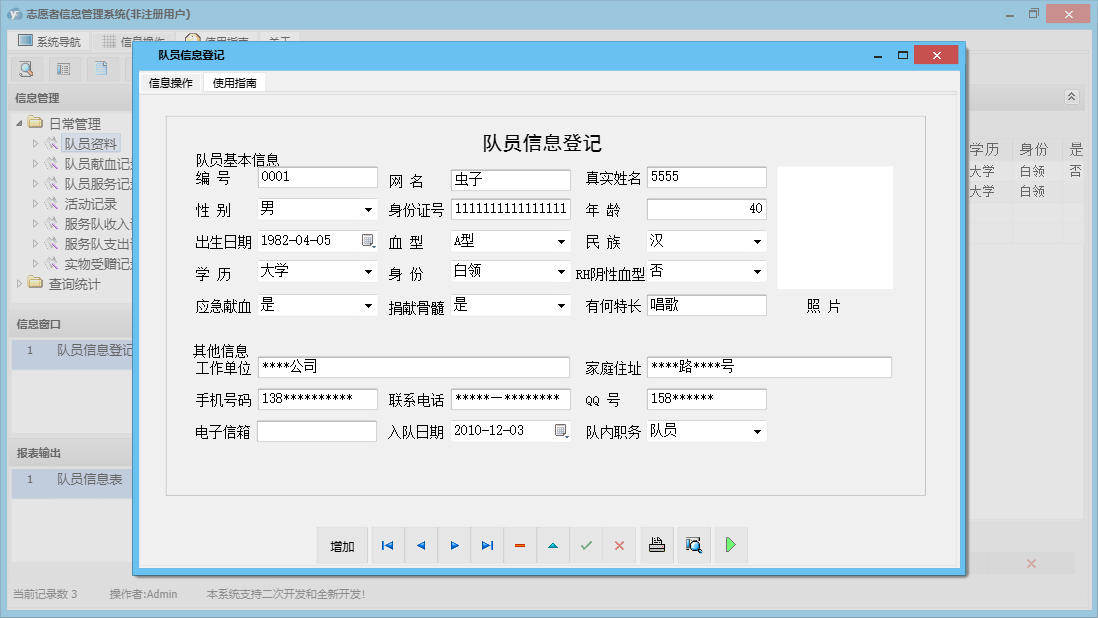Viewport: 1098px width, 618px height.
Task: Click the green play arrow icon
Action: pos(731,546)
